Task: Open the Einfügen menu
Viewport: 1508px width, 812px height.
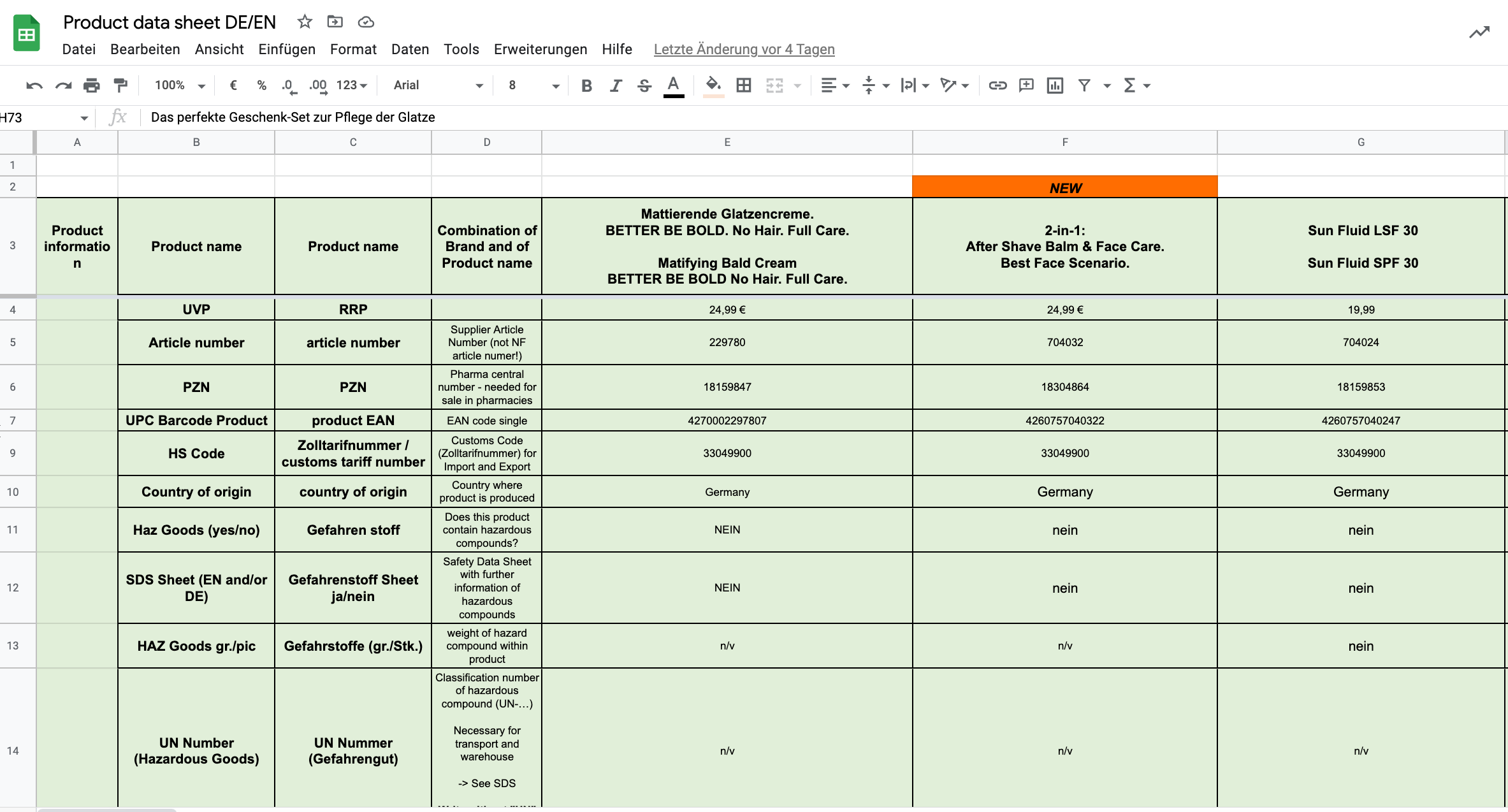Action: (287, 50)
